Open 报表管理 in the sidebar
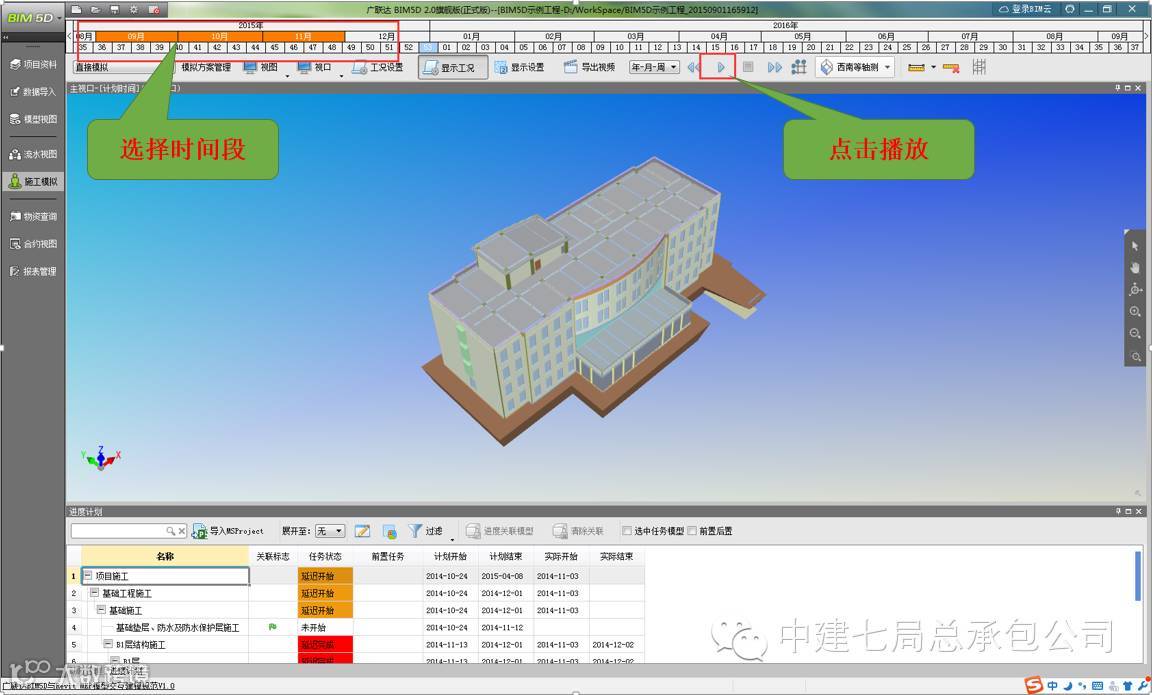This screenshot has width=1152, height=695. [33, 271]
